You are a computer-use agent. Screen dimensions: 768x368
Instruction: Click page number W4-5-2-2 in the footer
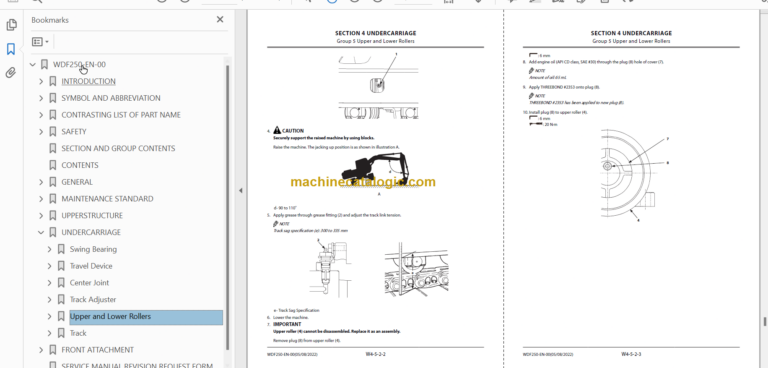(x=376, y=354)
